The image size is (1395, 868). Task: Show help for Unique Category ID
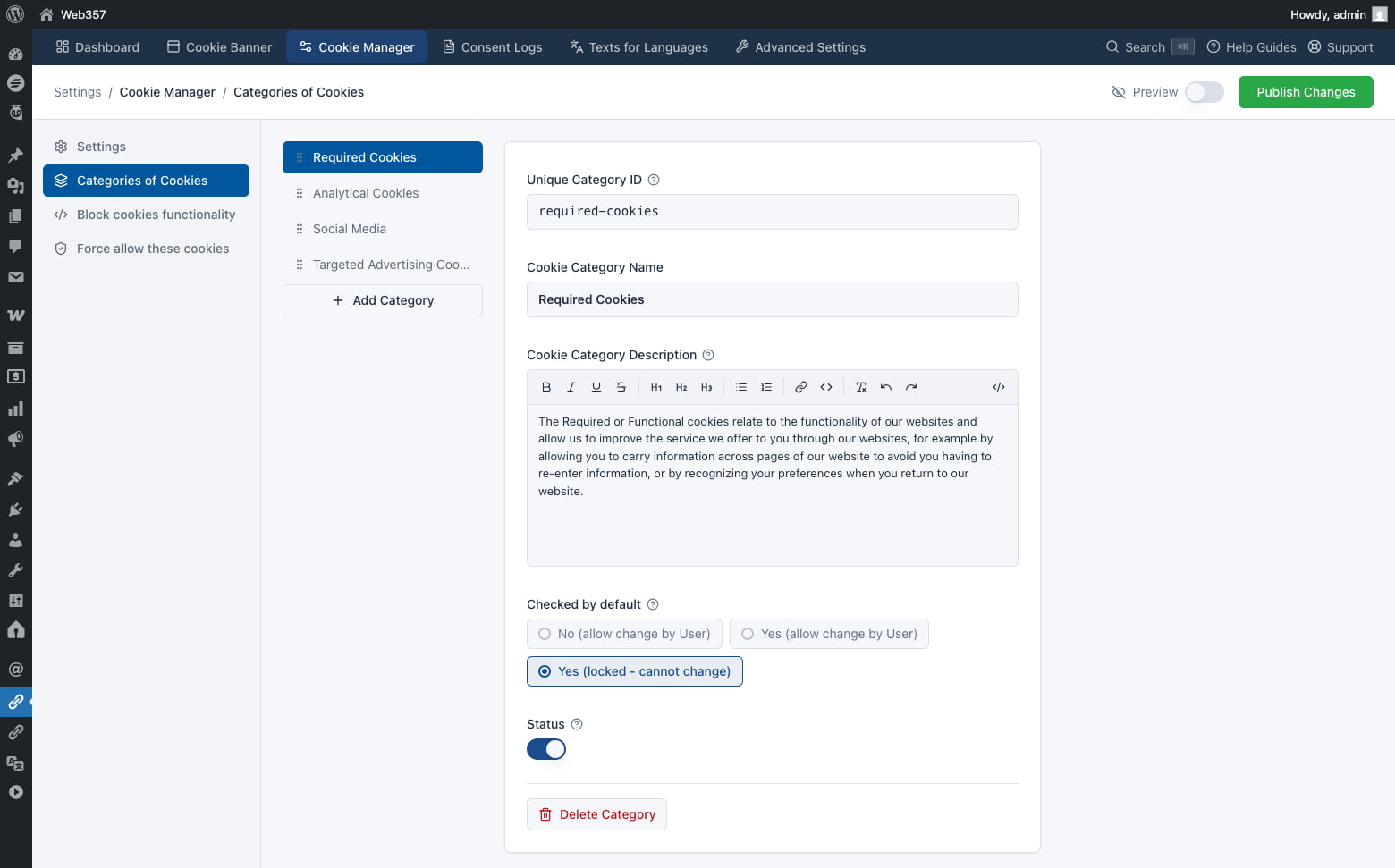coord(654,180)
